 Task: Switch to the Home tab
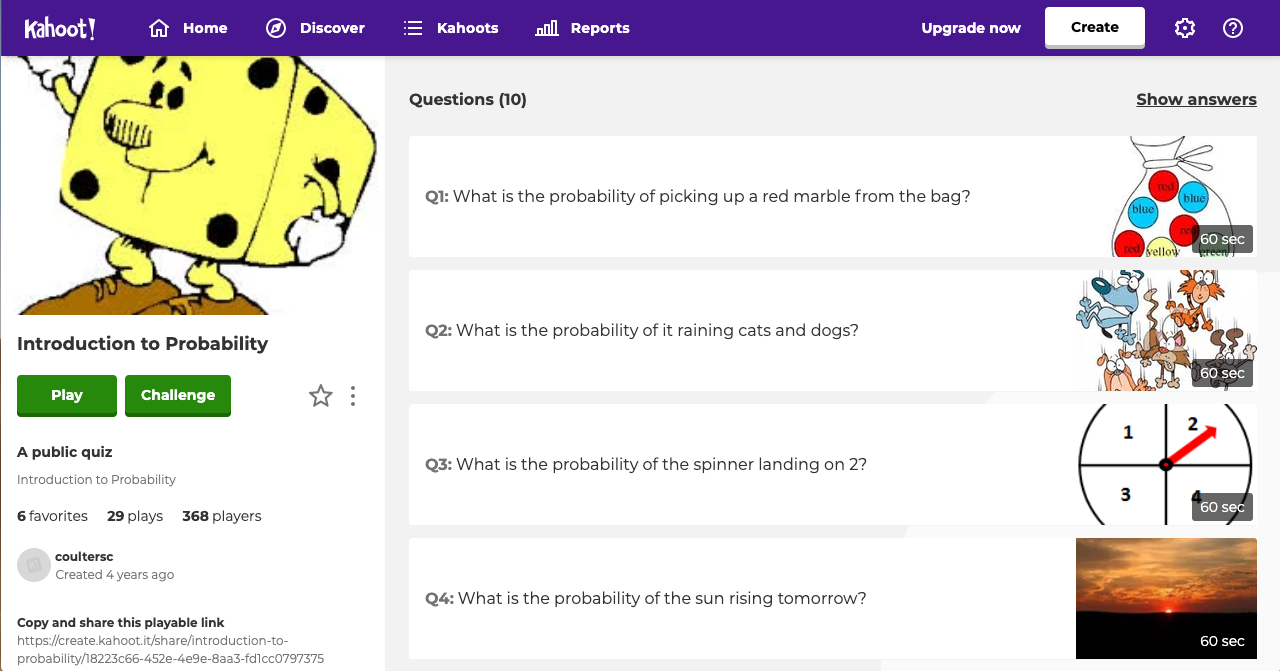[187, 28]
